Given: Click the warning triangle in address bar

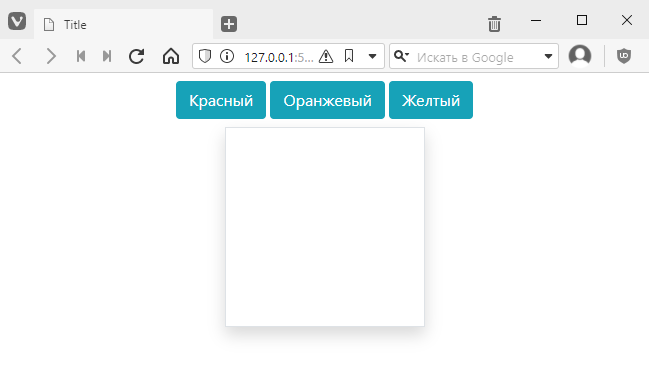Looking at the screenshot, I should 326,56.
